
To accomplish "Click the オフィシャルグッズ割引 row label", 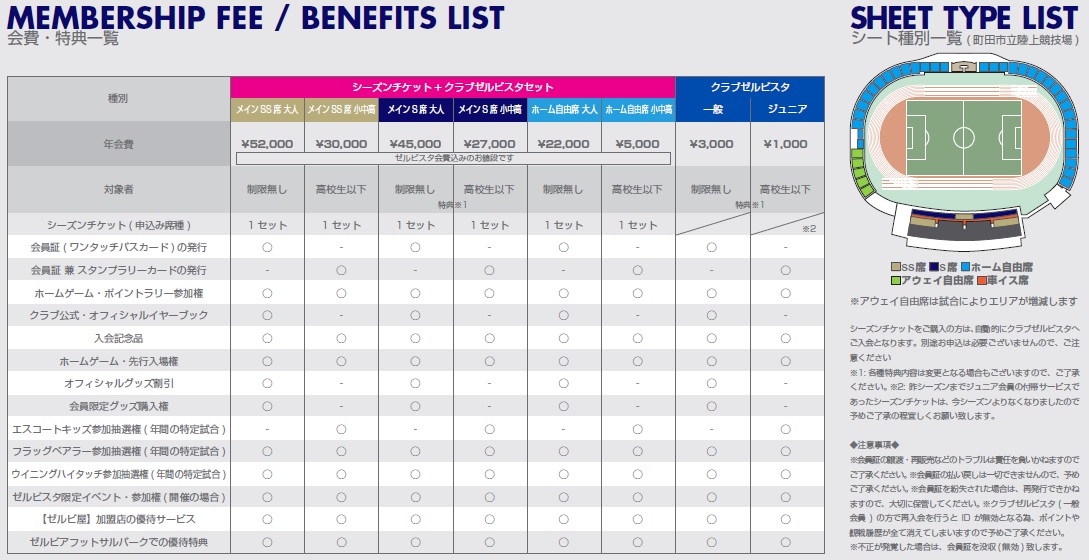I will [119, 383].
